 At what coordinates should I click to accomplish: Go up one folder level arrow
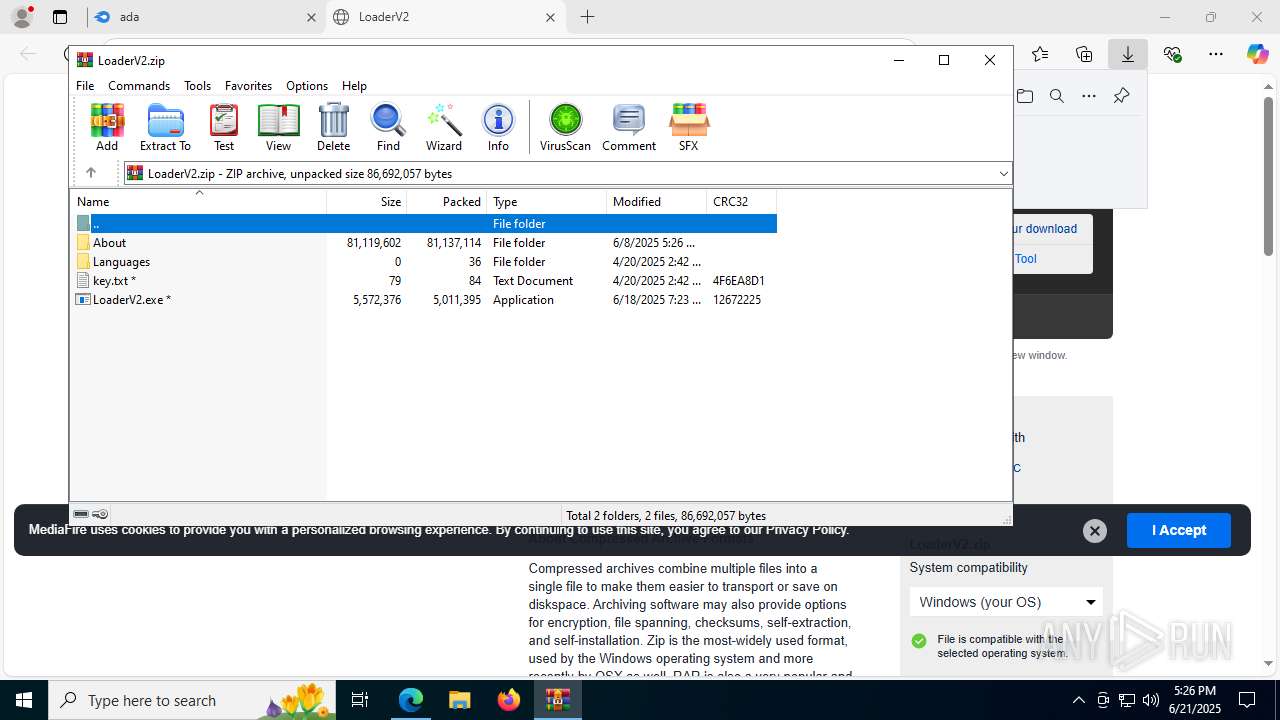point(90,173)
